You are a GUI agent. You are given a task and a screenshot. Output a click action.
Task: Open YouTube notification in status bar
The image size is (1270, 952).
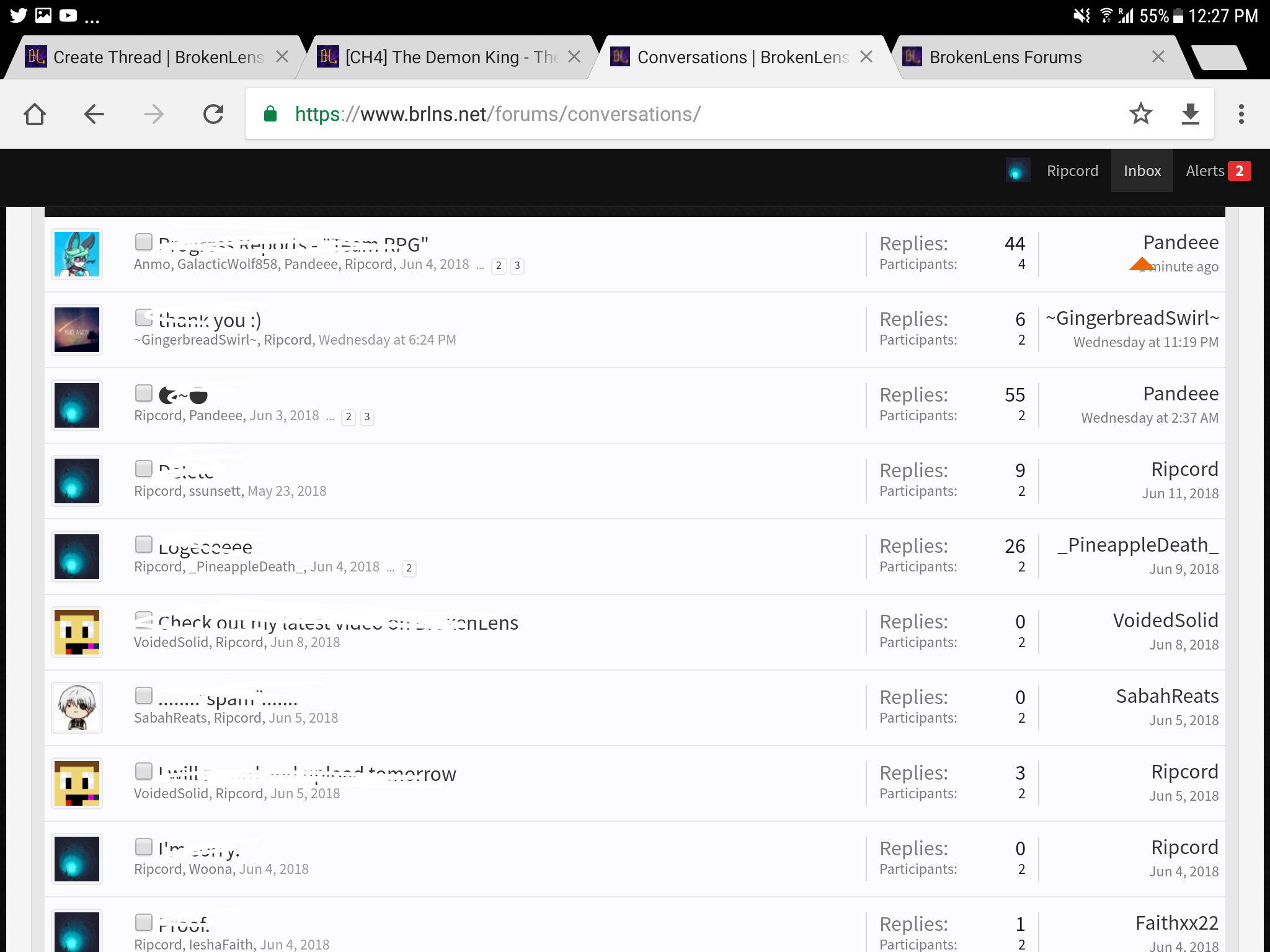(x=68, y=15)
